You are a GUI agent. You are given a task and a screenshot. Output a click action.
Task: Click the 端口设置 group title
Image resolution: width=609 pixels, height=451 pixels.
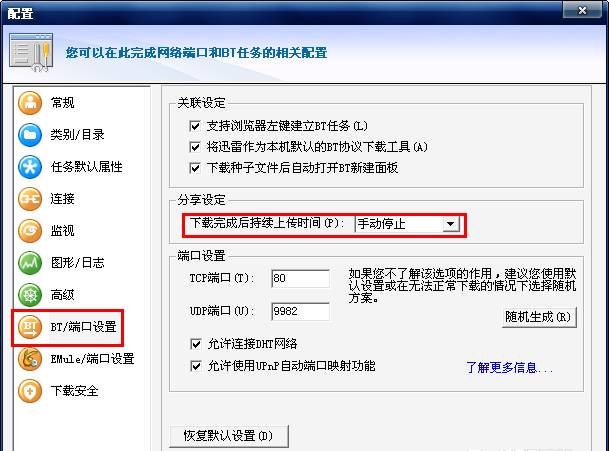coord(202,256)
